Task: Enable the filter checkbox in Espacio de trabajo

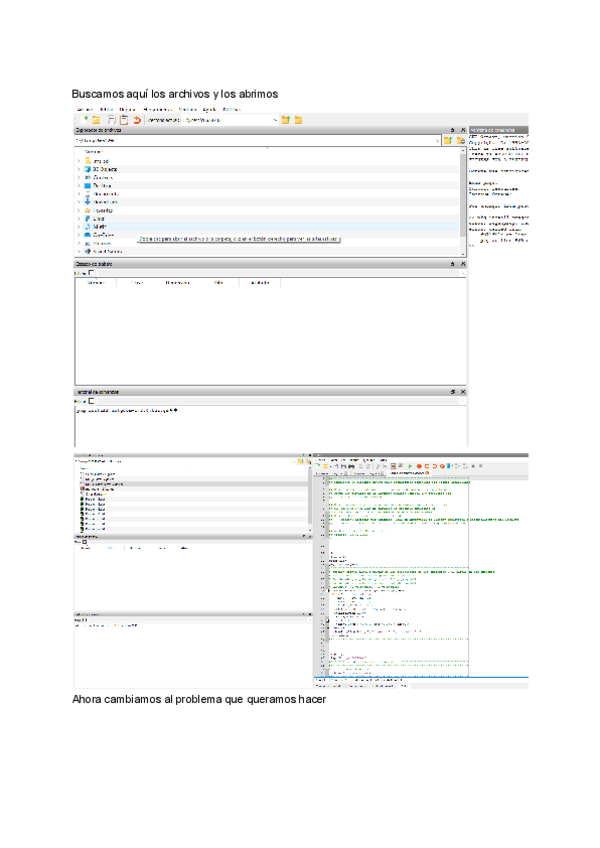Action: coord(90,273)
